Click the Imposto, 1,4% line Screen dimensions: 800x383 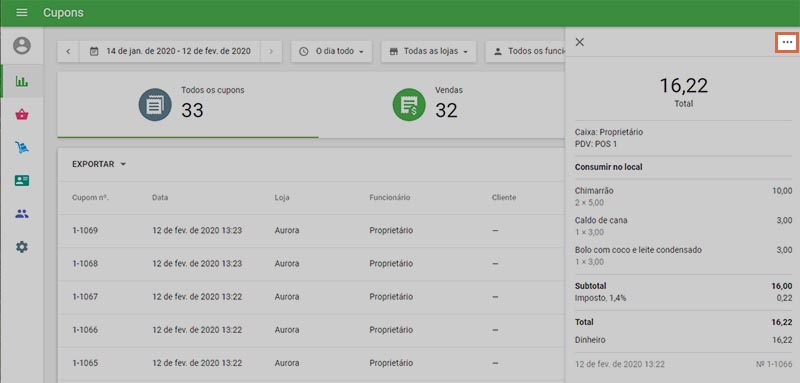pyautogui.click(x=683, y=298)
